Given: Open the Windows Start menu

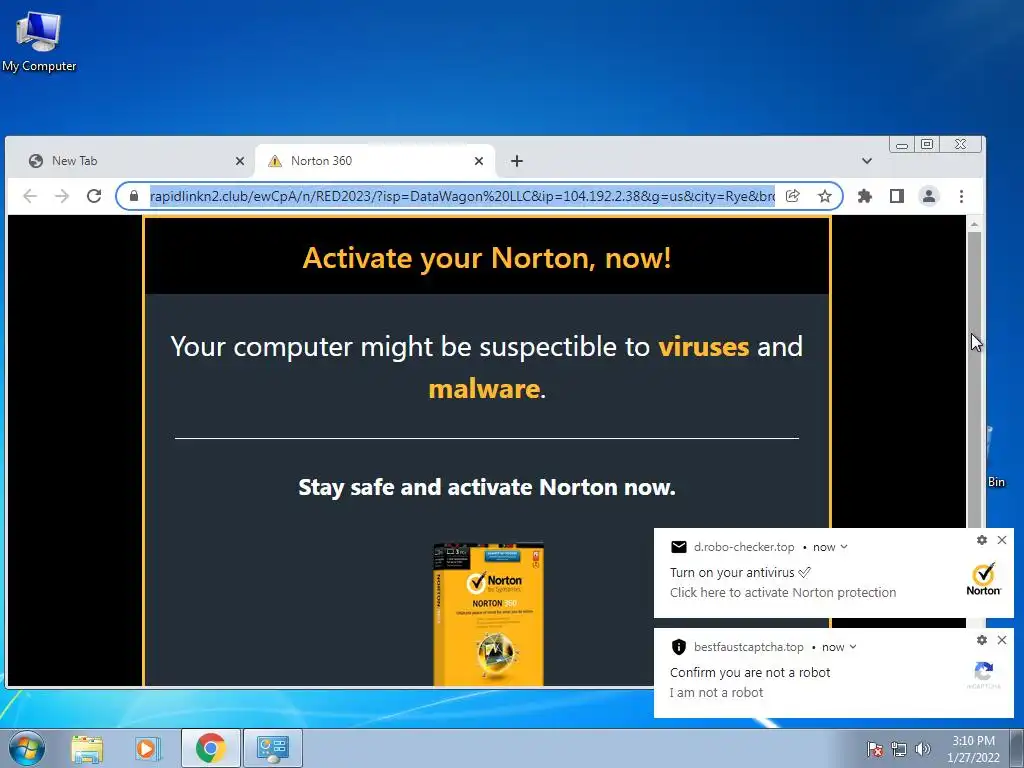Looking at the screenshot, I should pos(27,748).
